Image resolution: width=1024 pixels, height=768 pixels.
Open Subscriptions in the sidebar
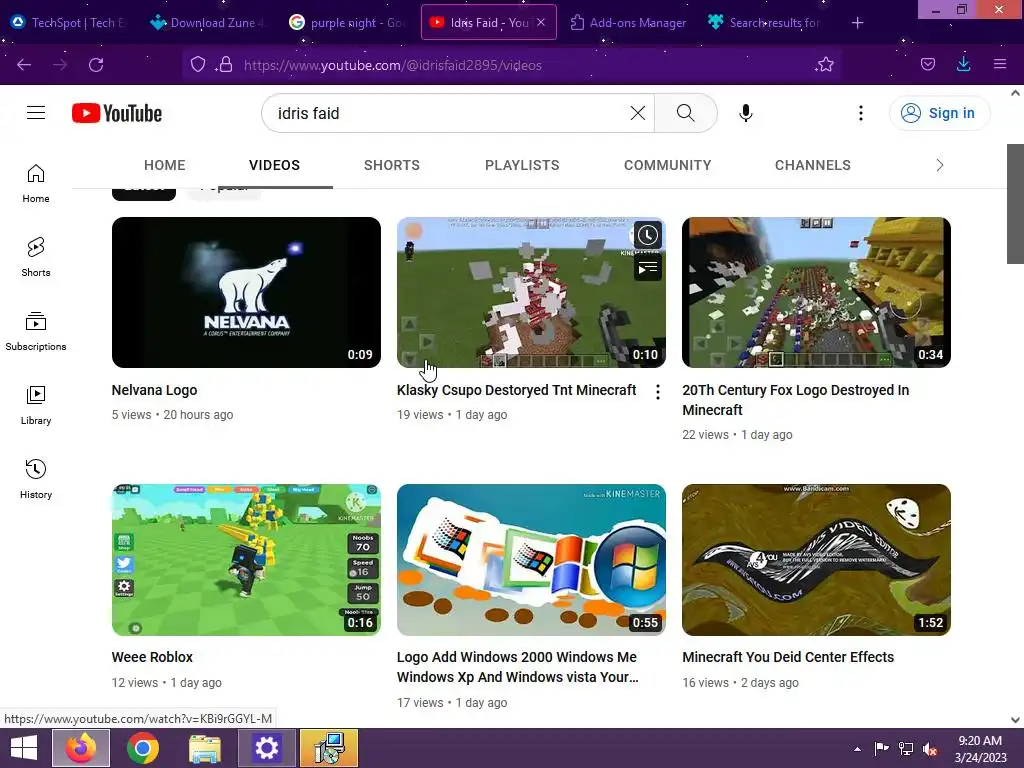pos(36,332)
